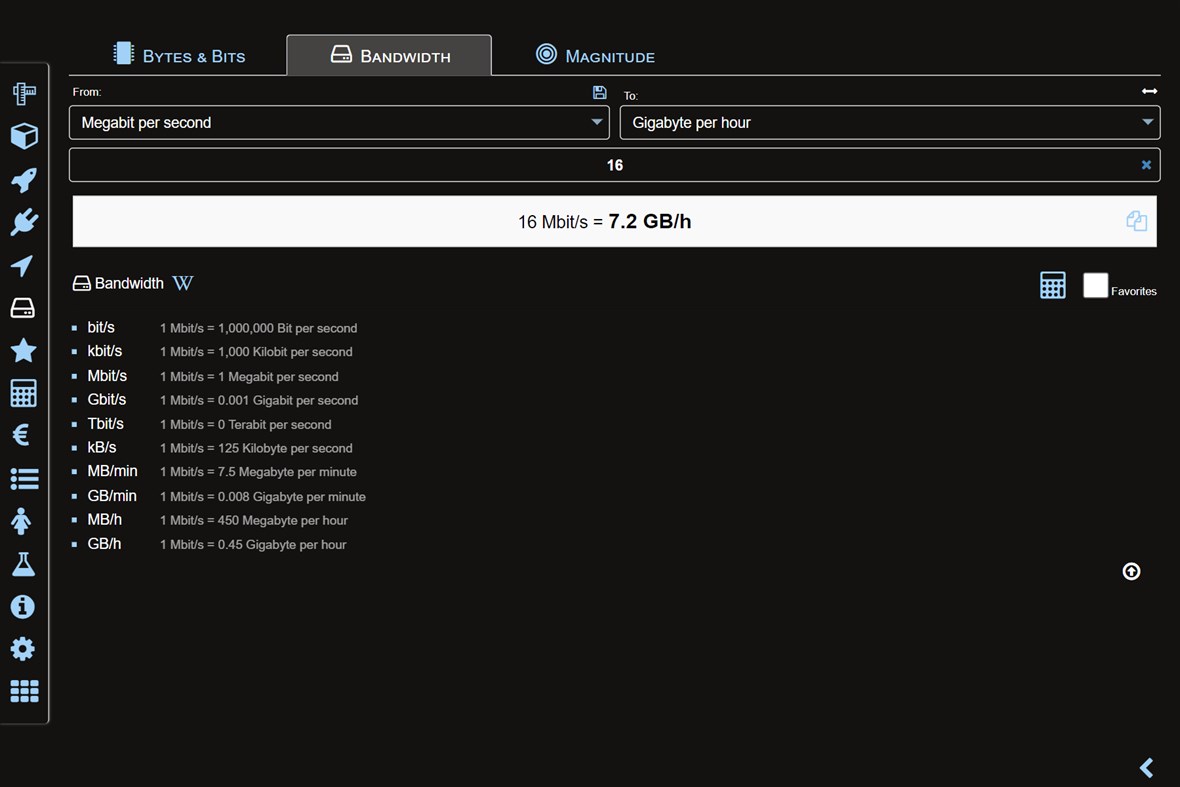The height and width of the screenshot is (787, 1180).
Task: Open the Bandwidth Wikipedia link icon
Action: point(183,283)
